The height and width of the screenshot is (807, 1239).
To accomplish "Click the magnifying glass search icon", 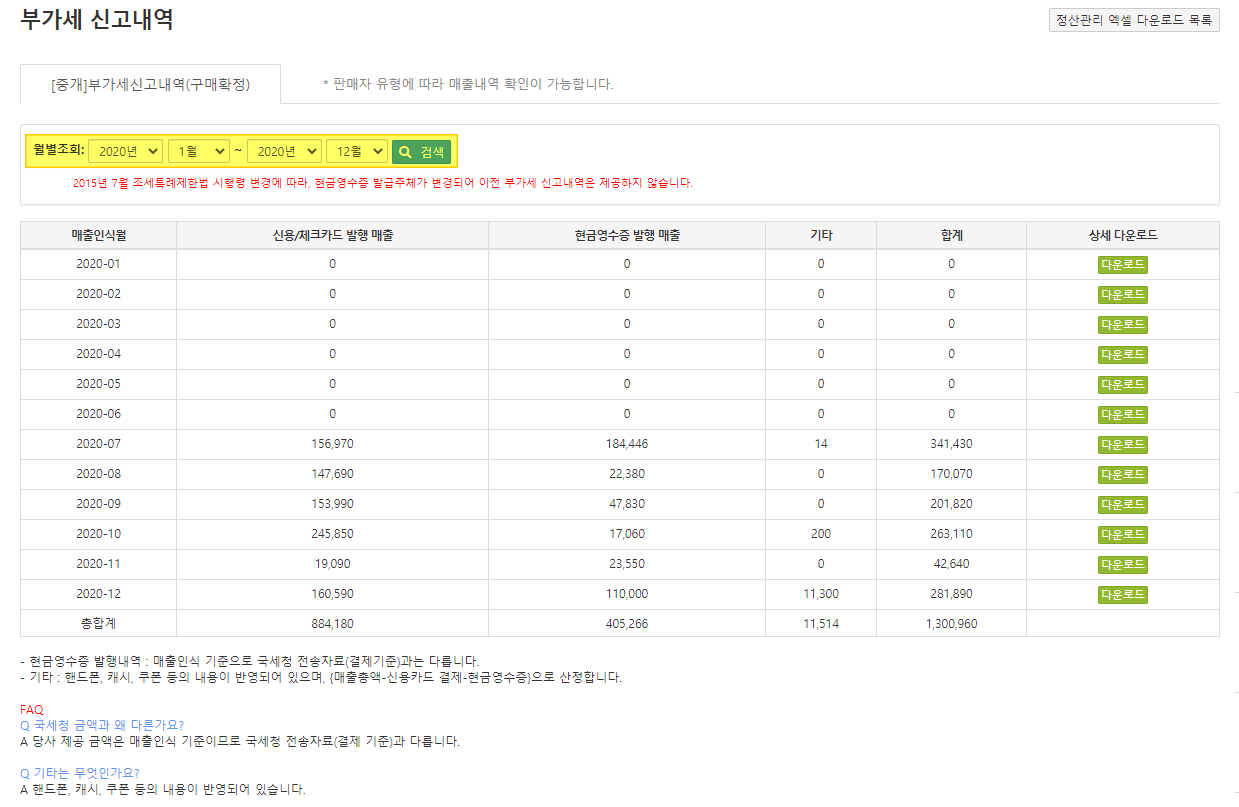I will click(x=402, y=151).
